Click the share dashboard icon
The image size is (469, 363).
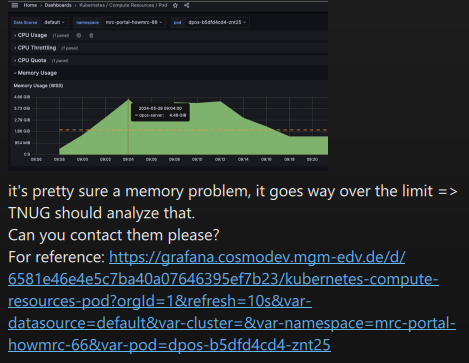(x=187, y=5)
